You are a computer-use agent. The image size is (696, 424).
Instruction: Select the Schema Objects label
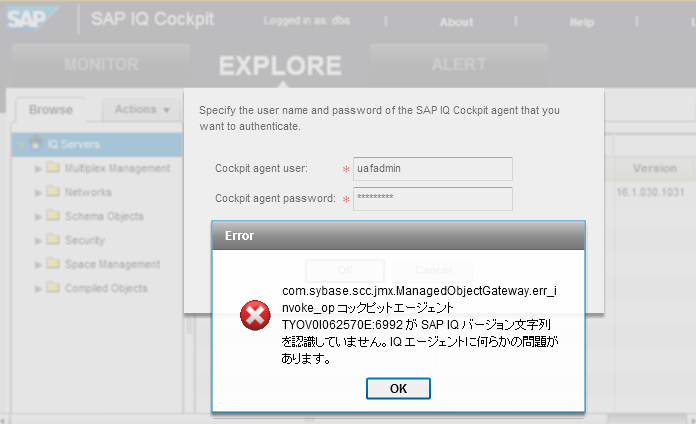pos(104,216)
